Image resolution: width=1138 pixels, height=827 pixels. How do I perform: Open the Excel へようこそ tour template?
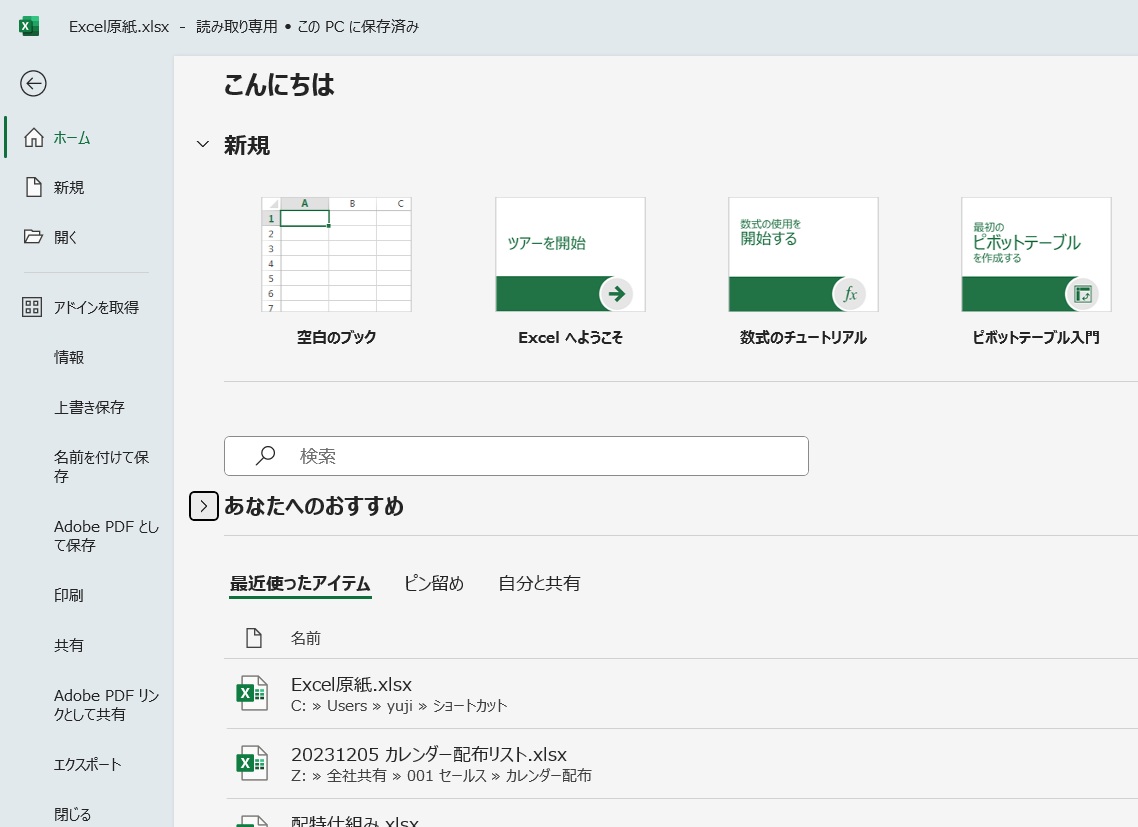pos(570,254)
